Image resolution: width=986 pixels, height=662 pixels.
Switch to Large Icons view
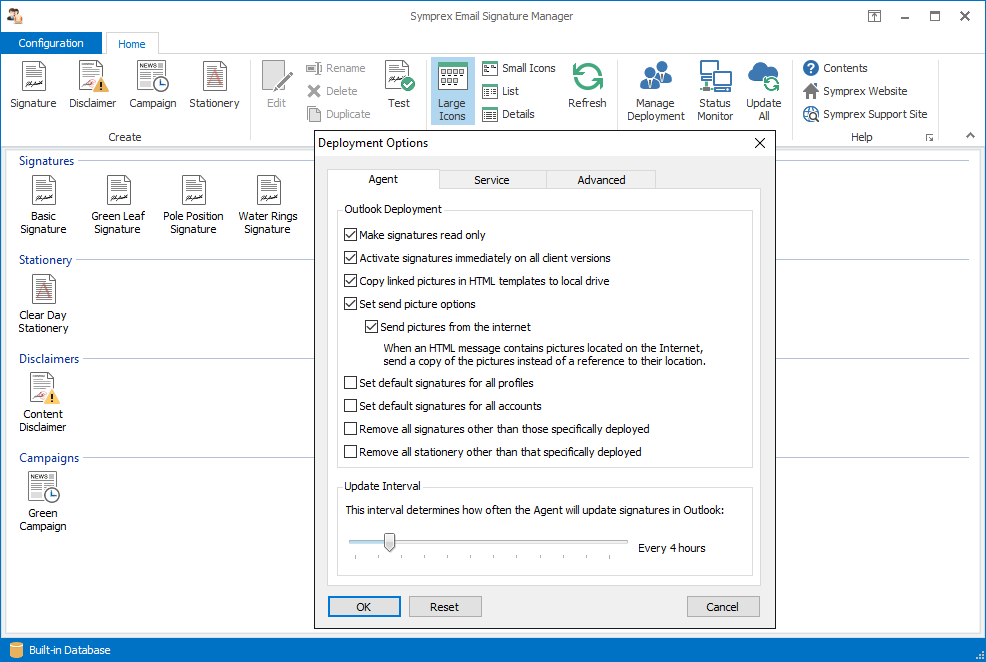click(452, 91)
